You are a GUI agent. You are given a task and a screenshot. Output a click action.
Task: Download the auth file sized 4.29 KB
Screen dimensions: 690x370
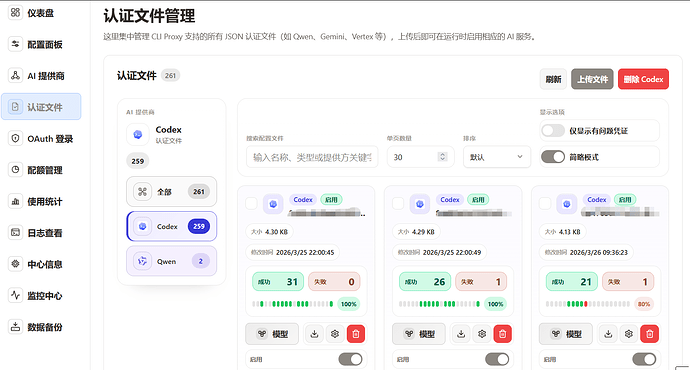tap(461, 334)
